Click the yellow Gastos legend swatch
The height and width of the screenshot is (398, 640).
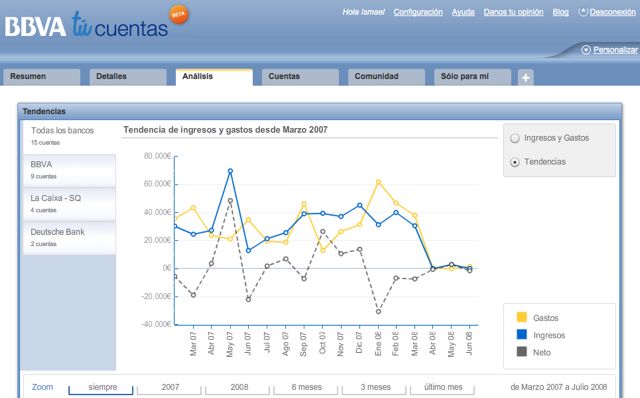[x=522, y=317]
